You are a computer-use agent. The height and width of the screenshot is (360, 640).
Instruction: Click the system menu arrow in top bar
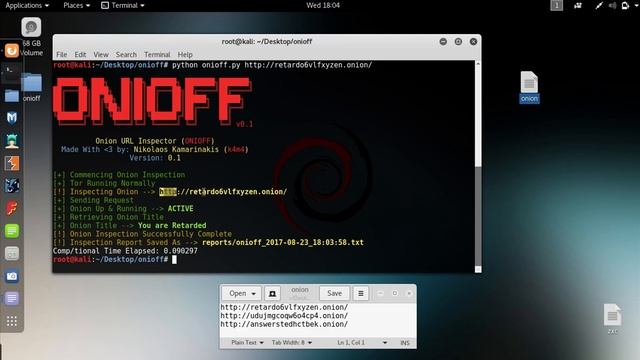(636, 5)
